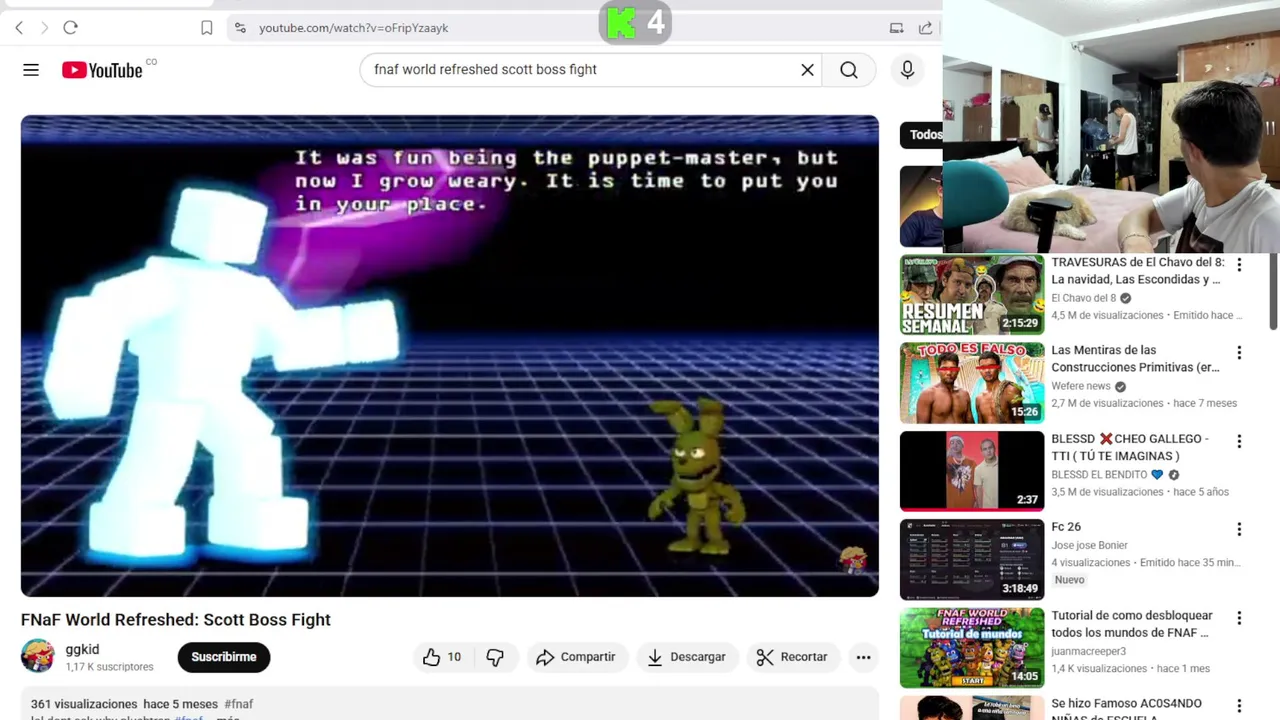Reload the page with the refresh icon
The width and height of the screenshot is (1280, 720).
[70, 28]
